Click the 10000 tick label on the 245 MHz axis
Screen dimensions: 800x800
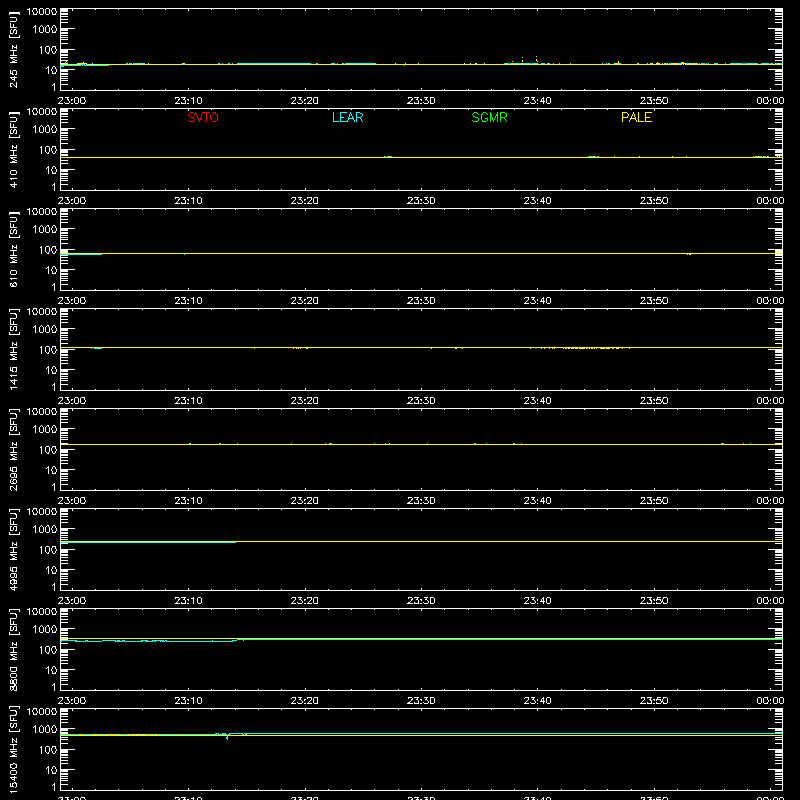42,12
